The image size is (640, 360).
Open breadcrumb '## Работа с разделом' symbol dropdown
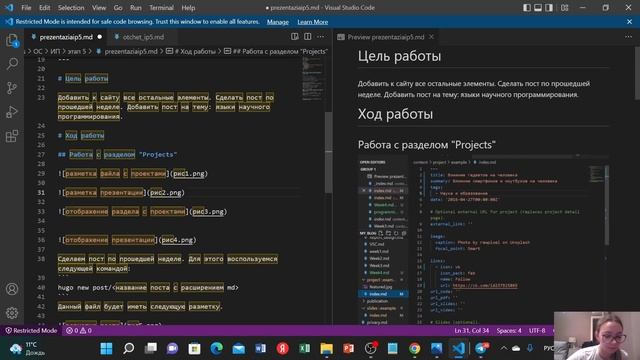[x=276, y=51]
